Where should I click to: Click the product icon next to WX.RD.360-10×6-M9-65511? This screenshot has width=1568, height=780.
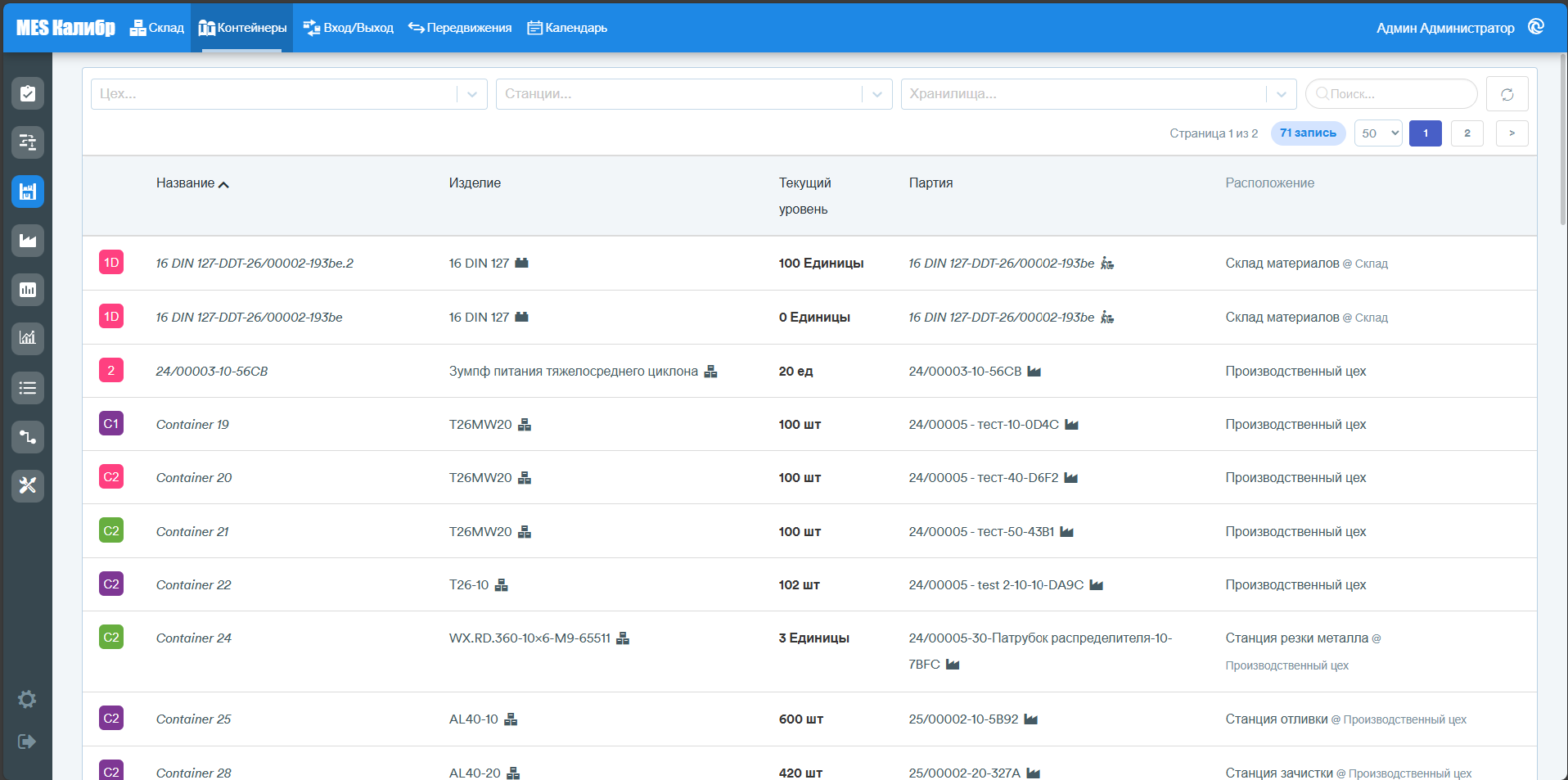pyautogui.click(x=623, y=638)
